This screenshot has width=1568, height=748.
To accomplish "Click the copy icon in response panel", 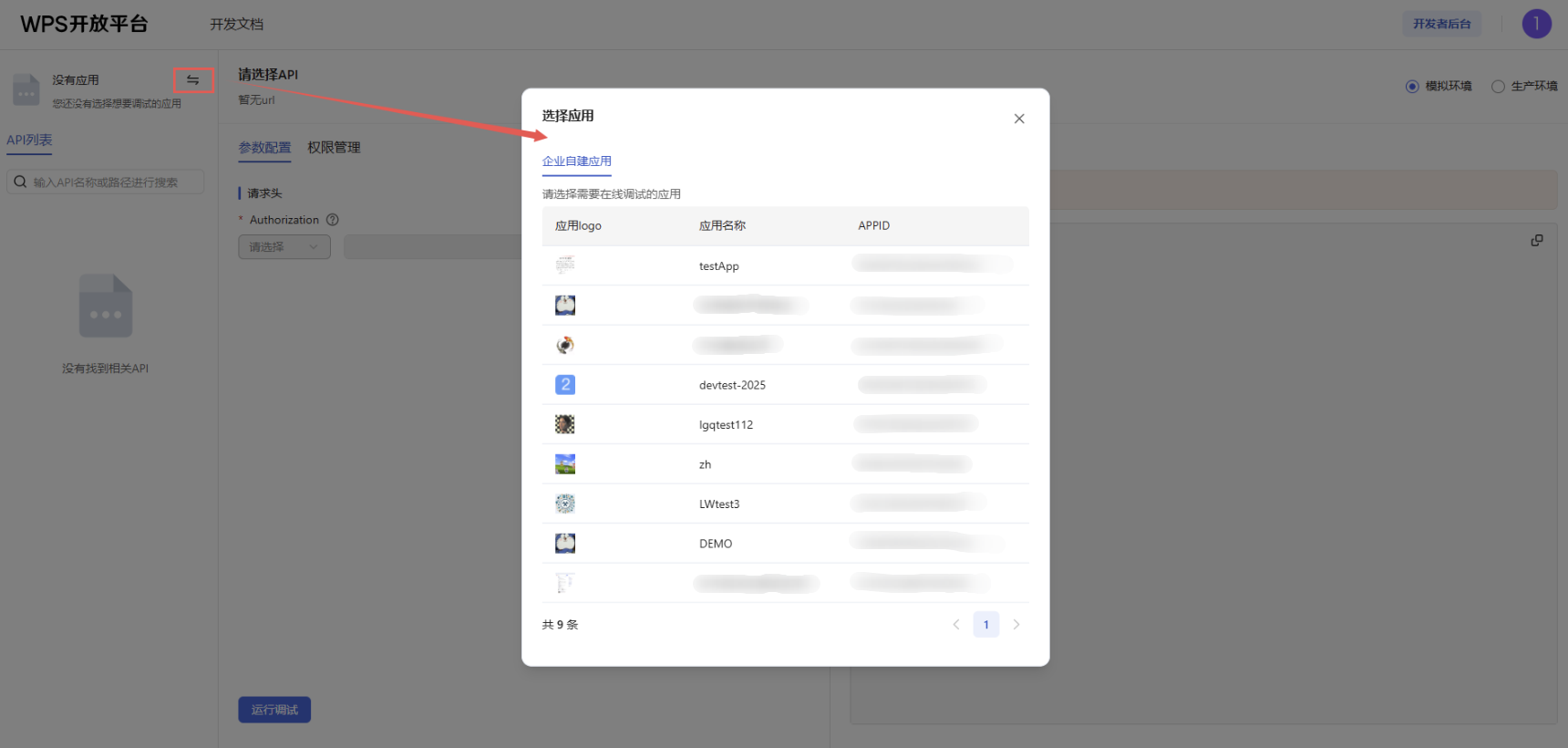I will point(1537,240).
